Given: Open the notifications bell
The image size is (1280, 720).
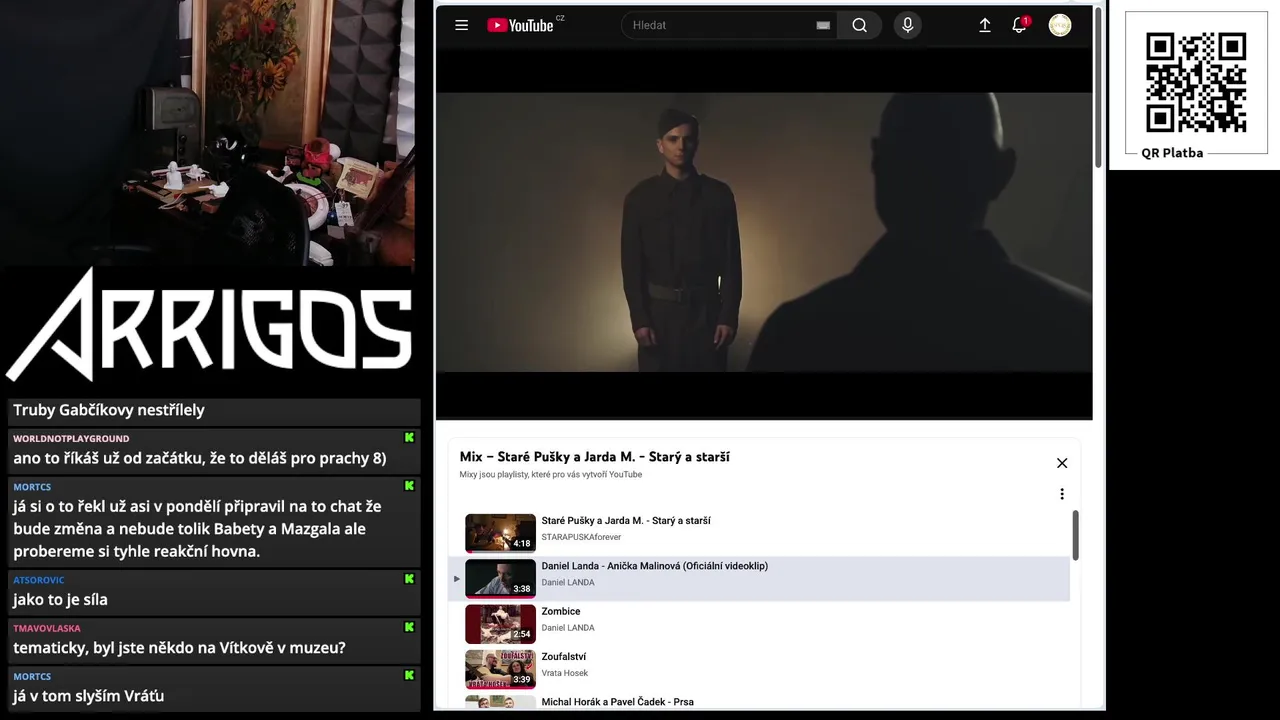Looking at the screenshot, I should (x=1019, y=25).
